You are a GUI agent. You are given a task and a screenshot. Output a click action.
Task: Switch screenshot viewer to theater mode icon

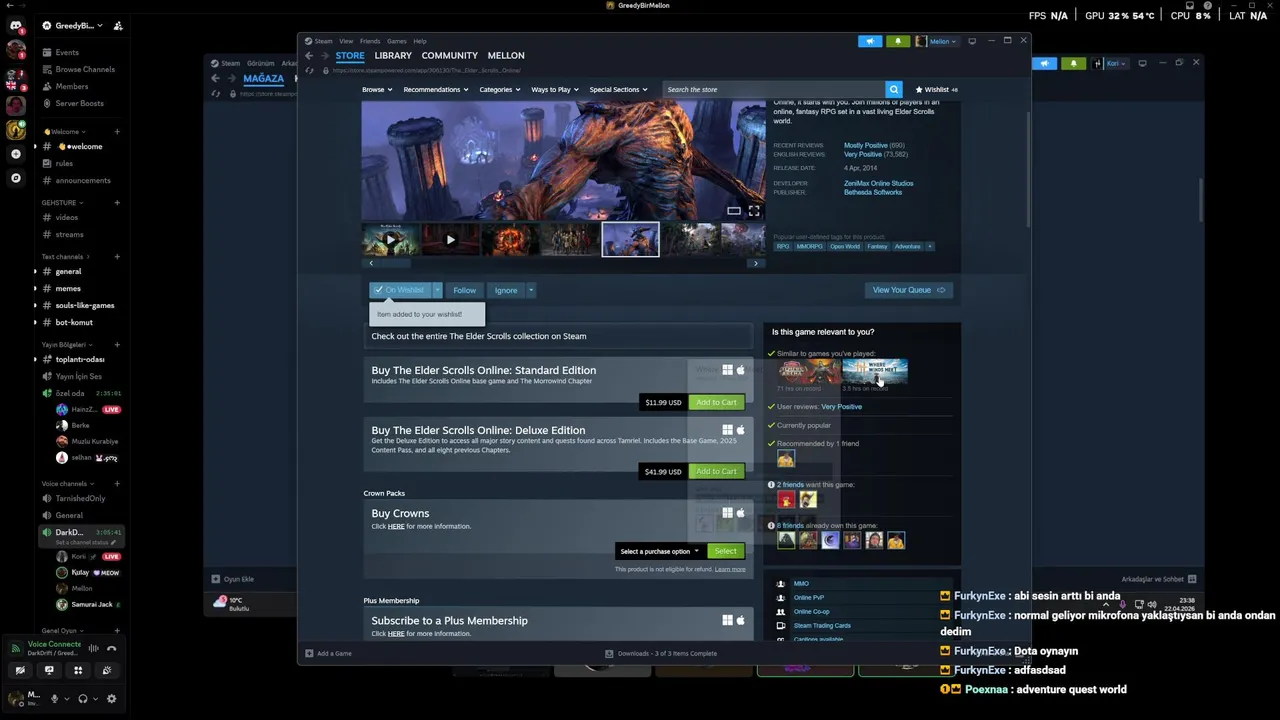coord(734,211)
